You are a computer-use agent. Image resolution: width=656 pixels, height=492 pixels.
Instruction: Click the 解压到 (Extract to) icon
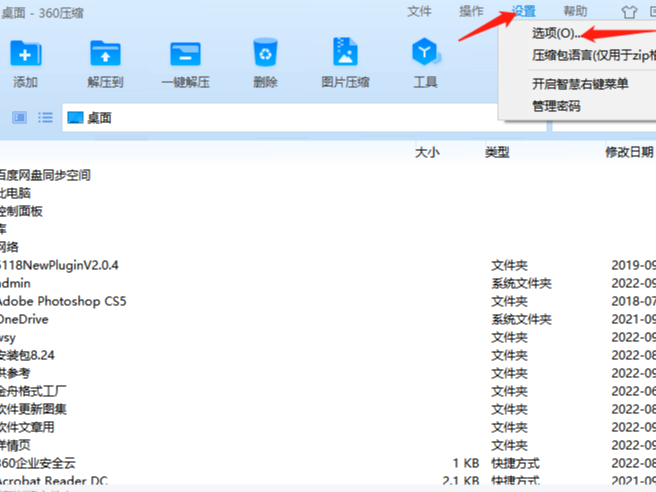tap(105, 53)
